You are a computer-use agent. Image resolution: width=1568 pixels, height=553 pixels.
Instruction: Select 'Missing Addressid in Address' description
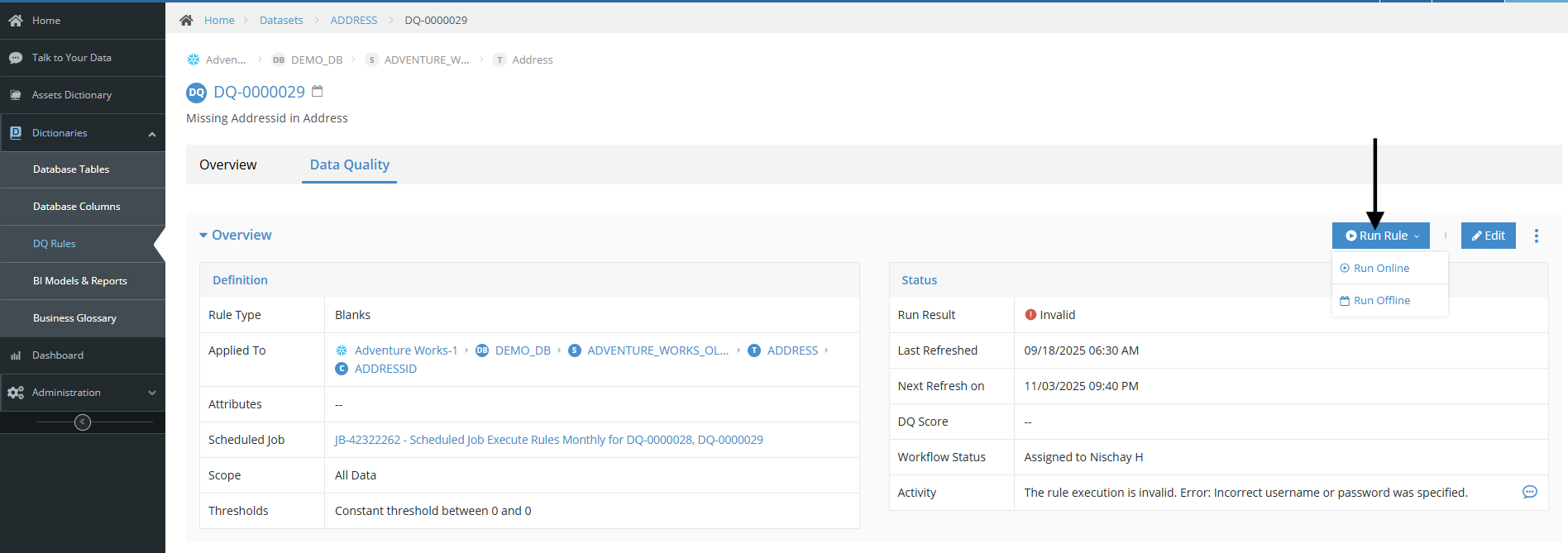267,118
